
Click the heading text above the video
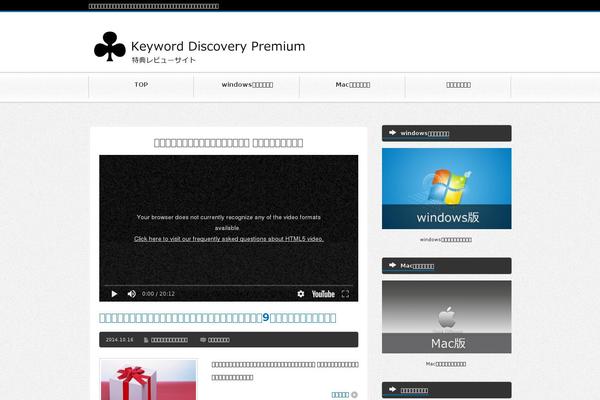228,143
